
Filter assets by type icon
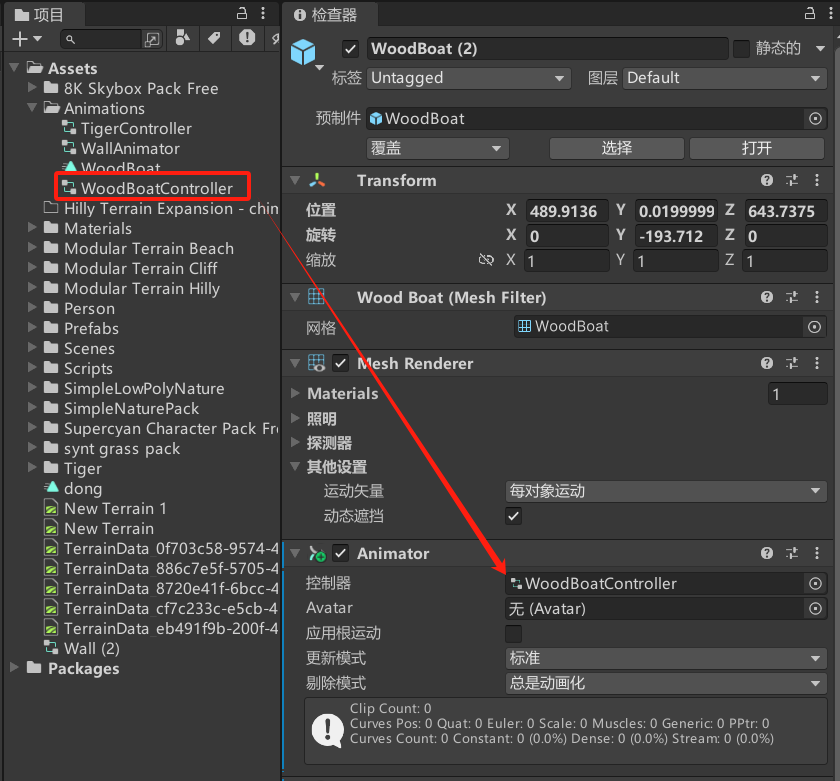[183, 38]
